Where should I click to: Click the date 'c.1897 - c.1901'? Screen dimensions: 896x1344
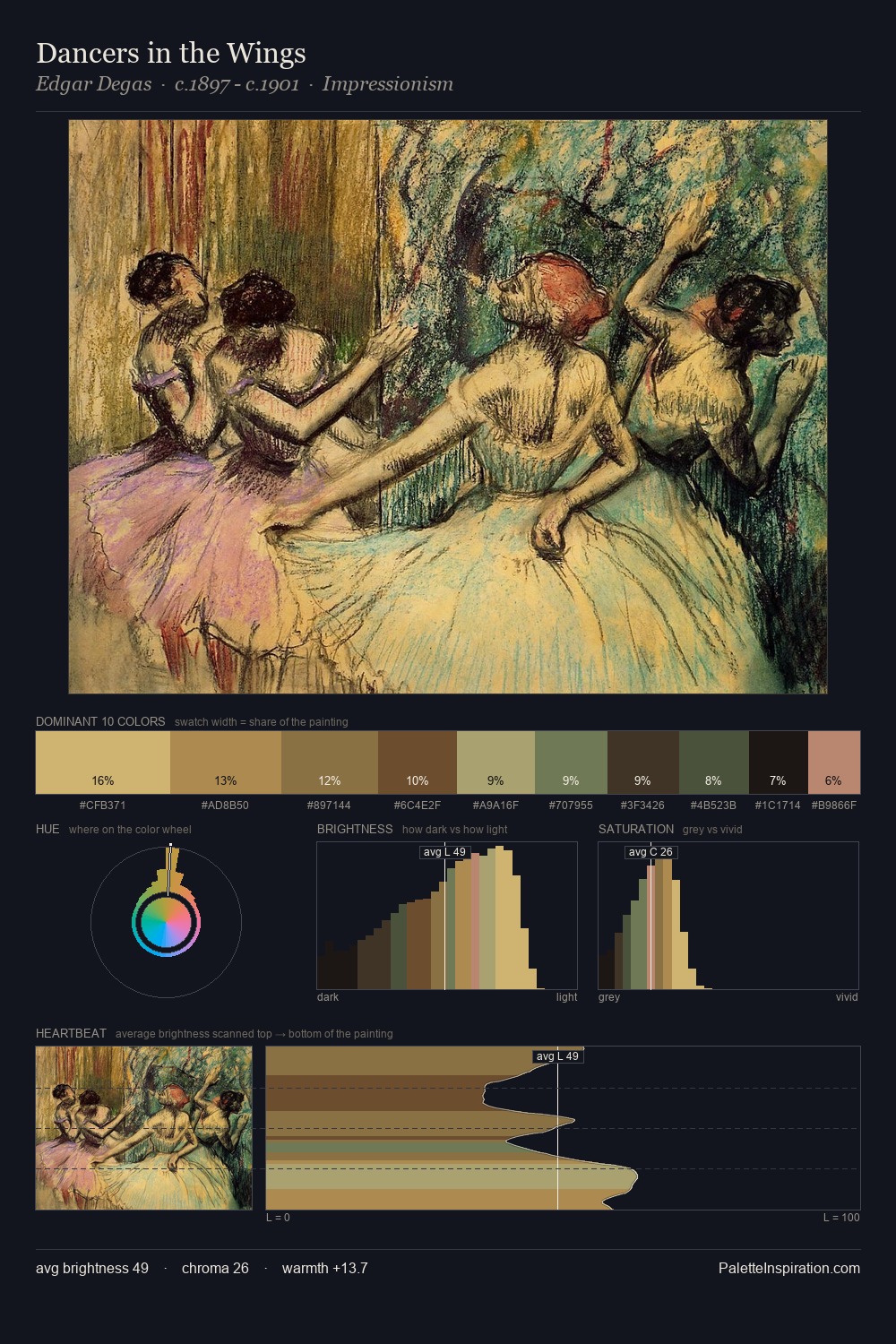click(237, 84)
